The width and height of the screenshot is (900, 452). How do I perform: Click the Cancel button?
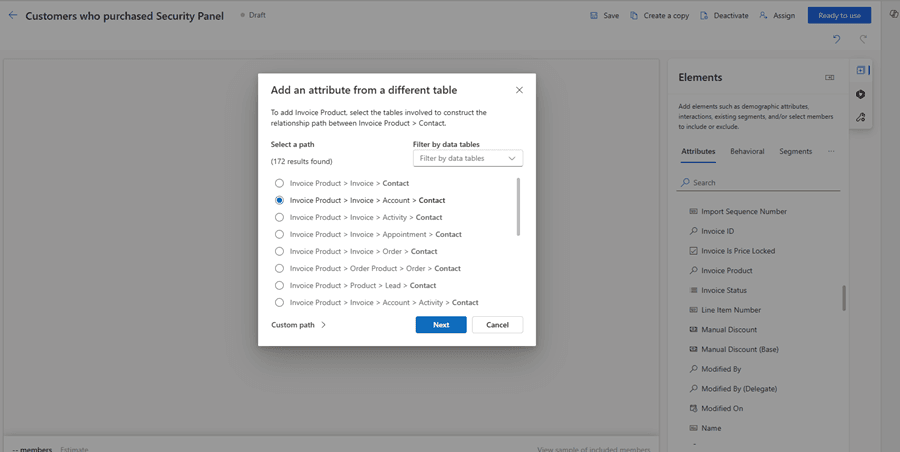click(497, 325)
